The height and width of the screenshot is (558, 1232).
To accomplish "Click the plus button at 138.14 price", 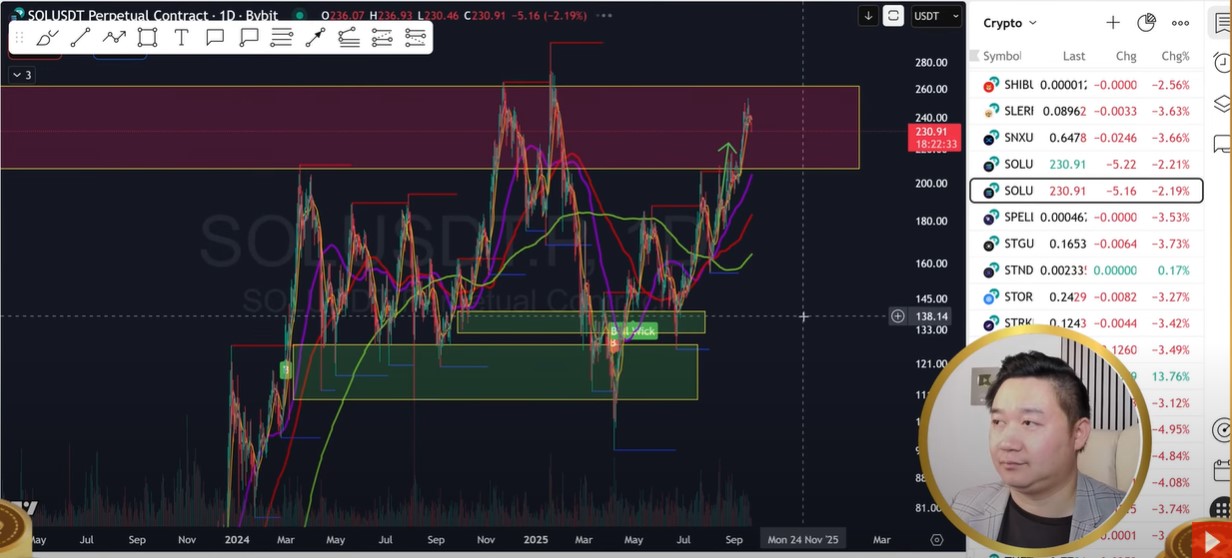I will (x=898, y=316).
